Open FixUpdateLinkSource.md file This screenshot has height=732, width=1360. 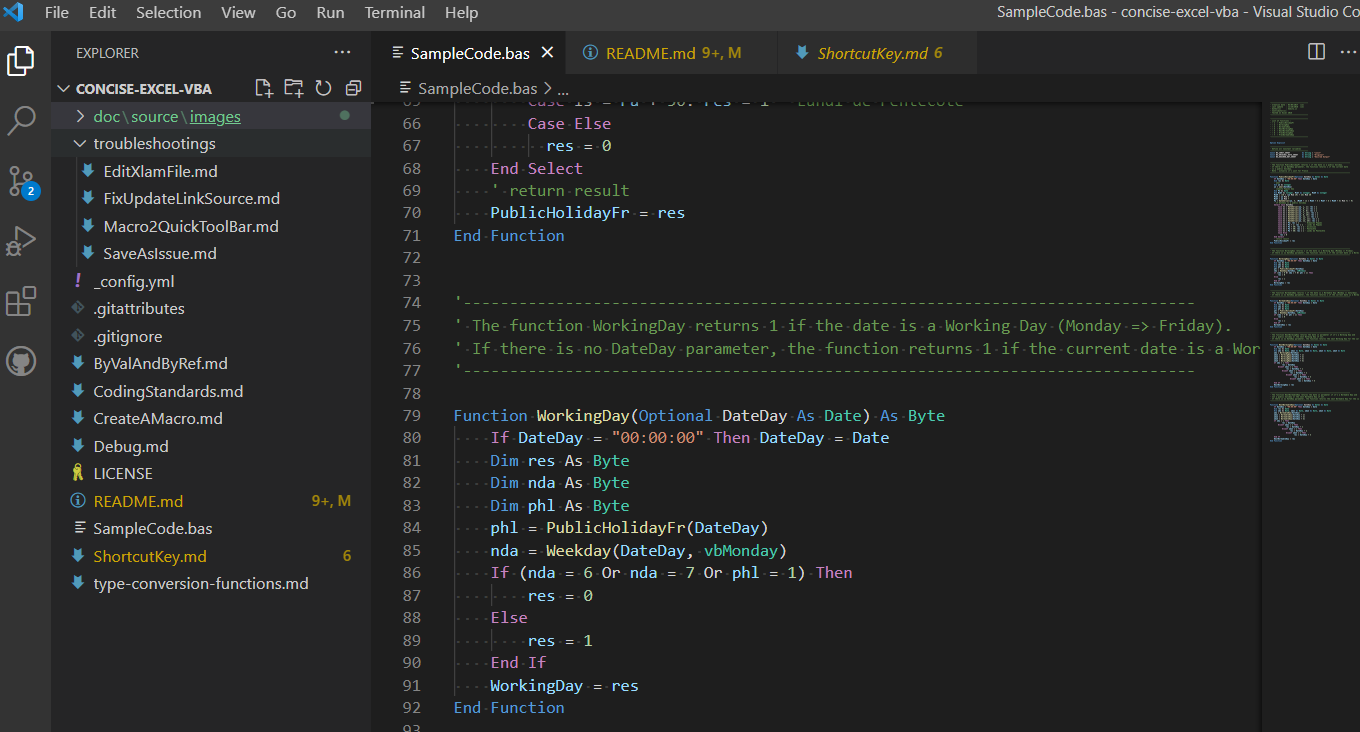tap(211, 199)
